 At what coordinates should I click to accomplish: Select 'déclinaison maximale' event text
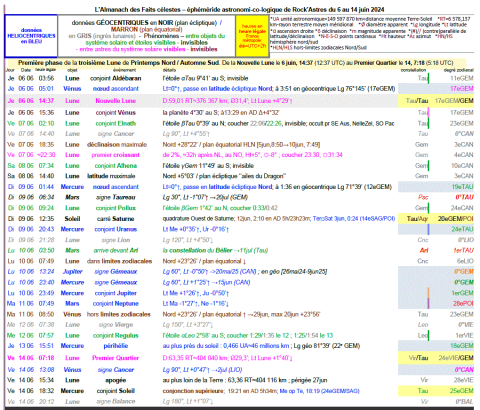[x=117, y=145]
